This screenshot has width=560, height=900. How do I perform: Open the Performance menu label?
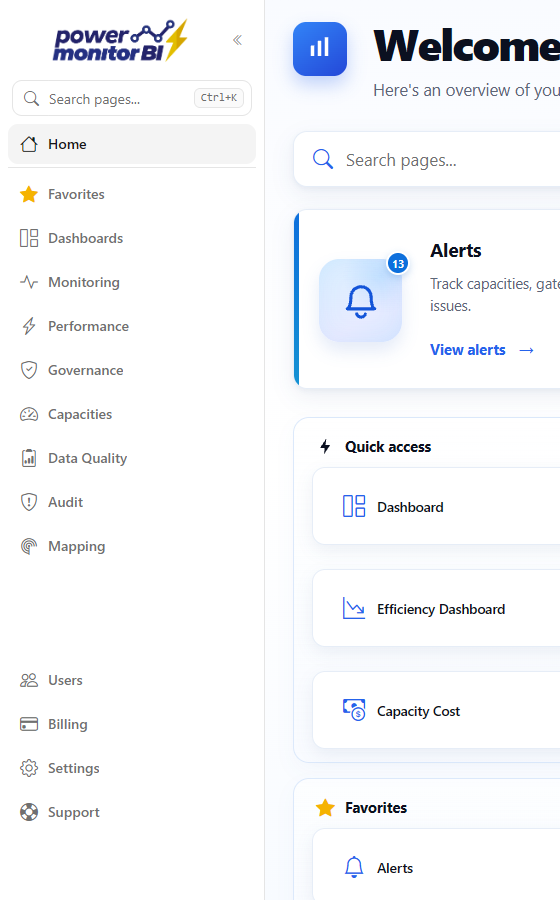tap(88, 326)
